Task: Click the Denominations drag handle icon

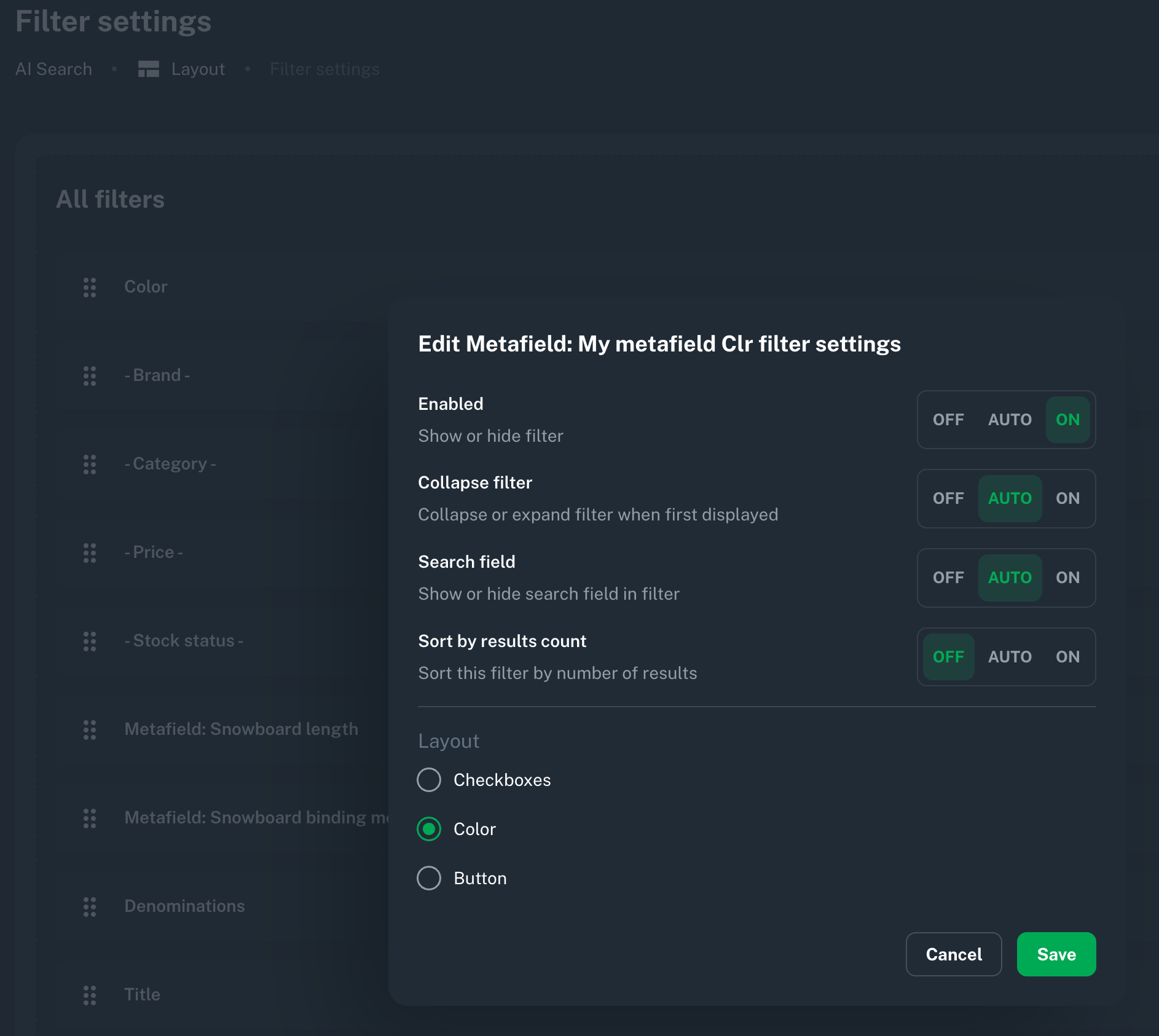Action: 90,906
